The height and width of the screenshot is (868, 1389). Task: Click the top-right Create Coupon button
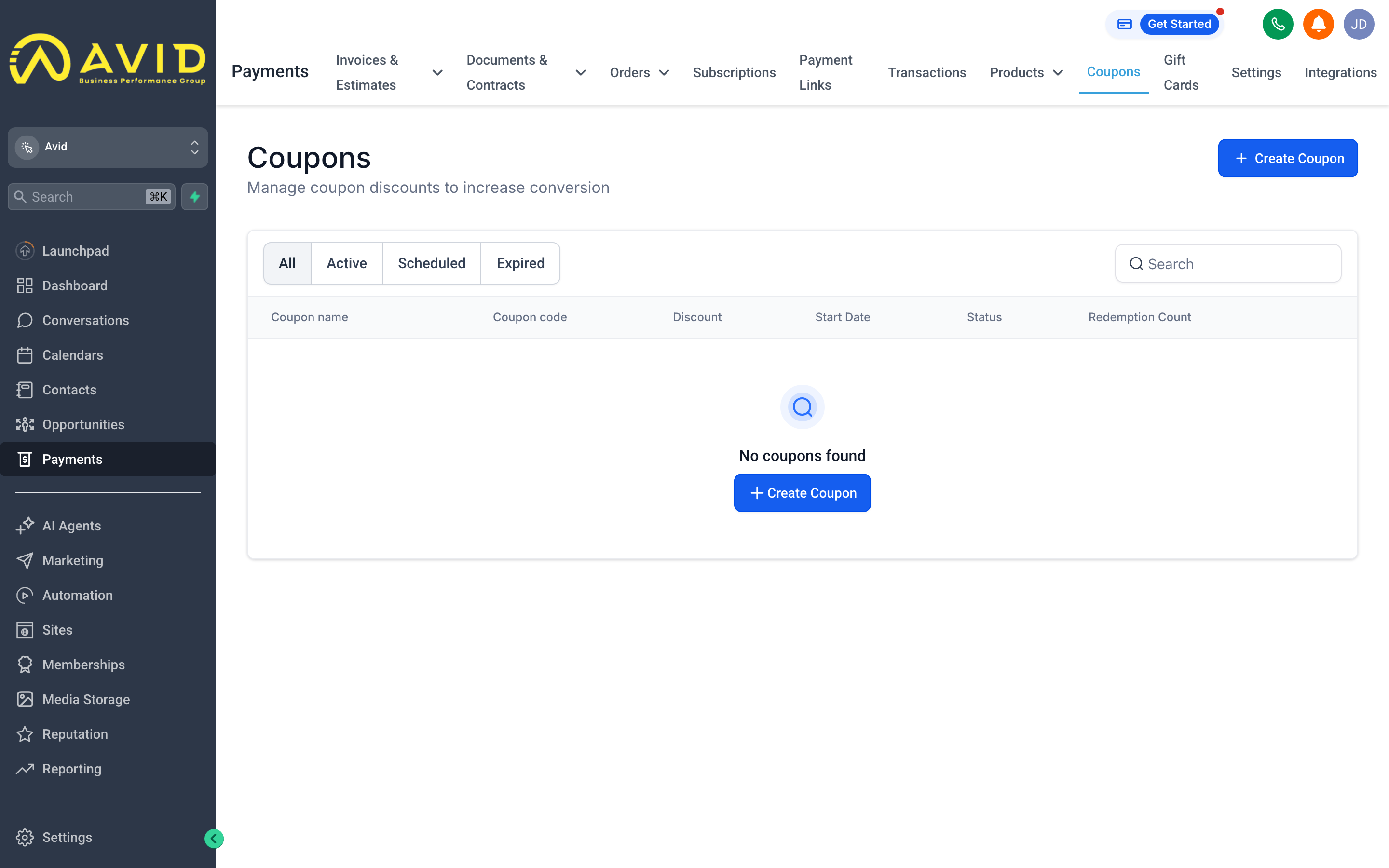1287,158
